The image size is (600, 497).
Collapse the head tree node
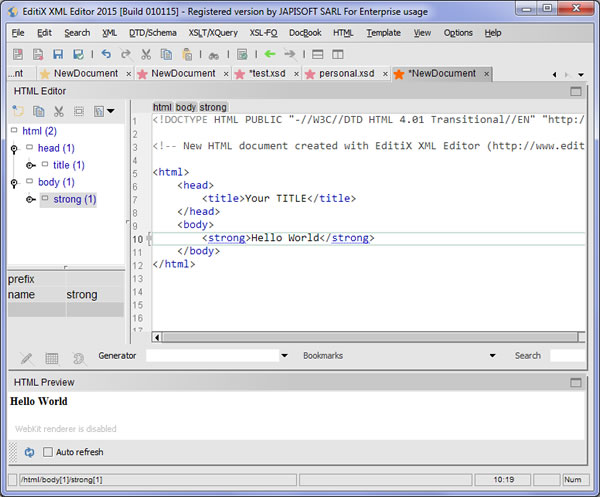coord(14,148)
